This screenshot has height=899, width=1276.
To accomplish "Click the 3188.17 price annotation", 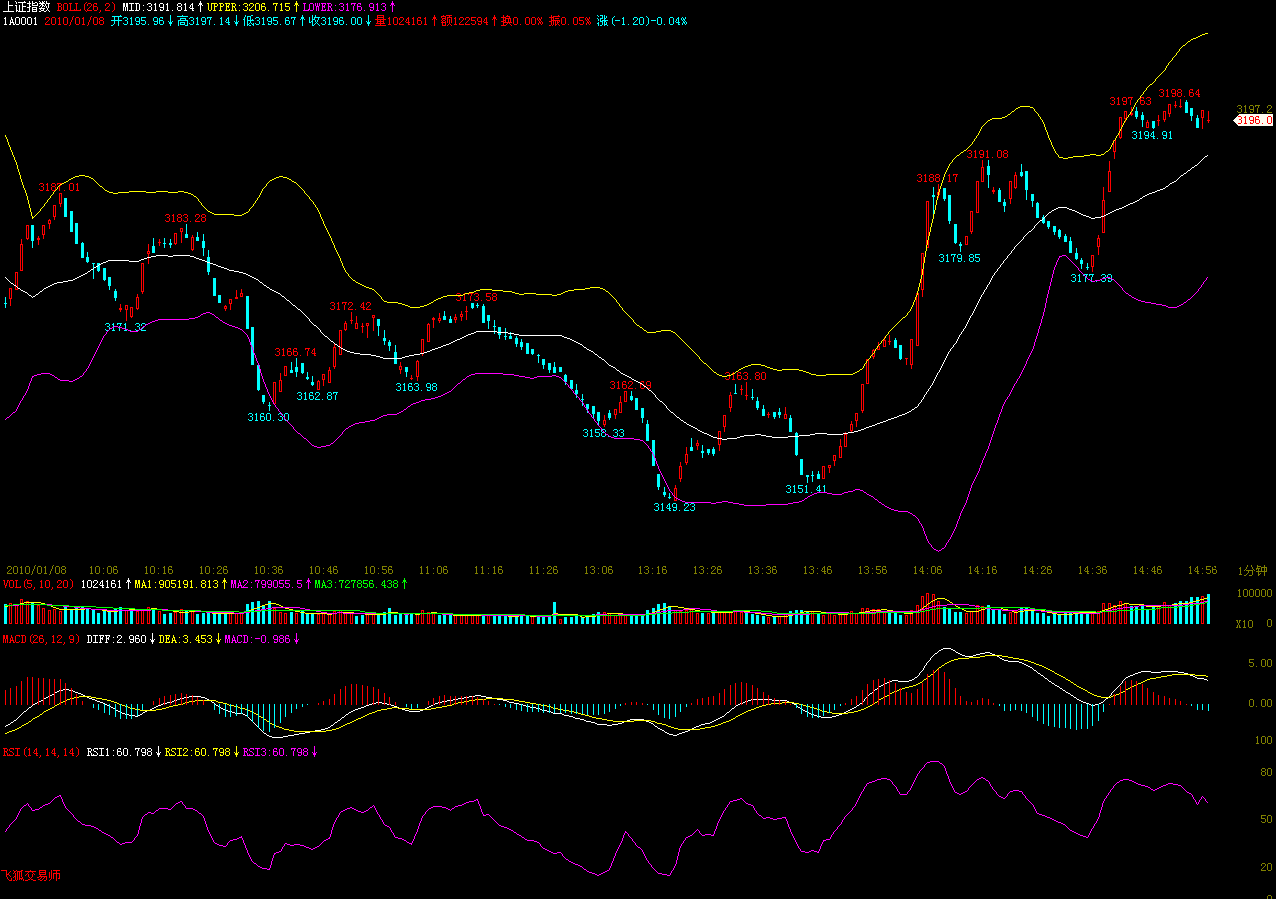I will click(x=937, y=178).
